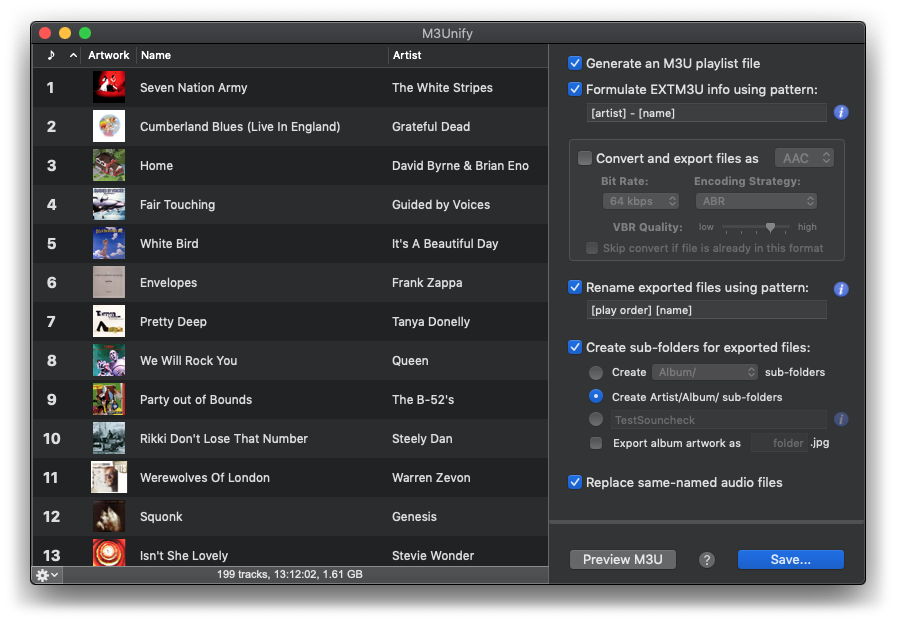
Task: Click Pretty Deep album artwork
Action: click(x=109, y=321)
